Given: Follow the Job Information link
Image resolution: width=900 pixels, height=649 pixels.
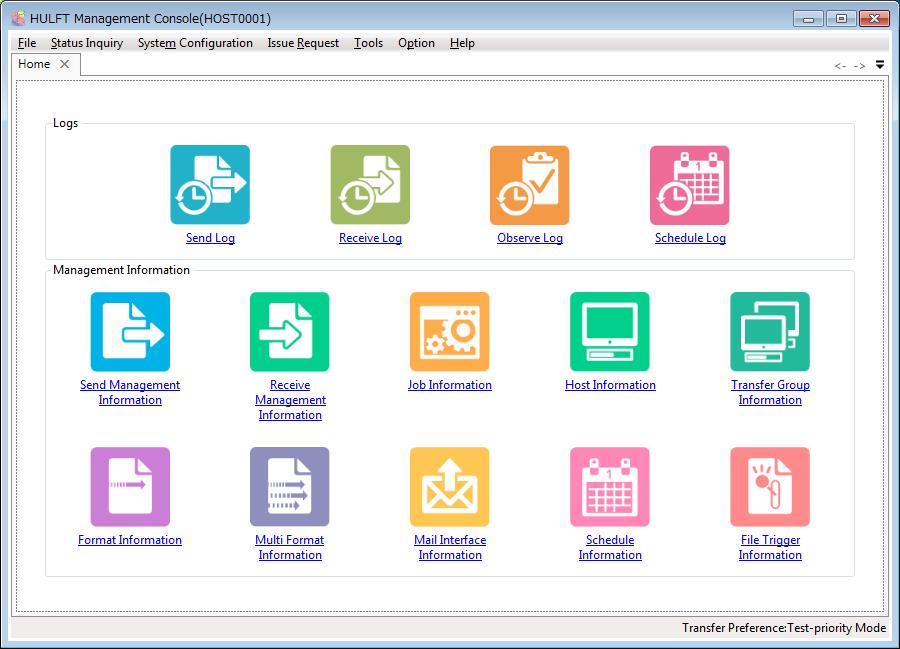Looking at the screenshot, I should click(449, 385).
